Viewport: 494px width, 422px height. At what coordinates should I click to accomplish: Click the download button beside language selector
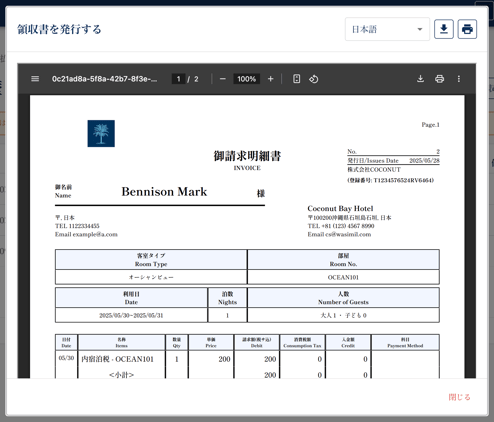click(444, 29)
